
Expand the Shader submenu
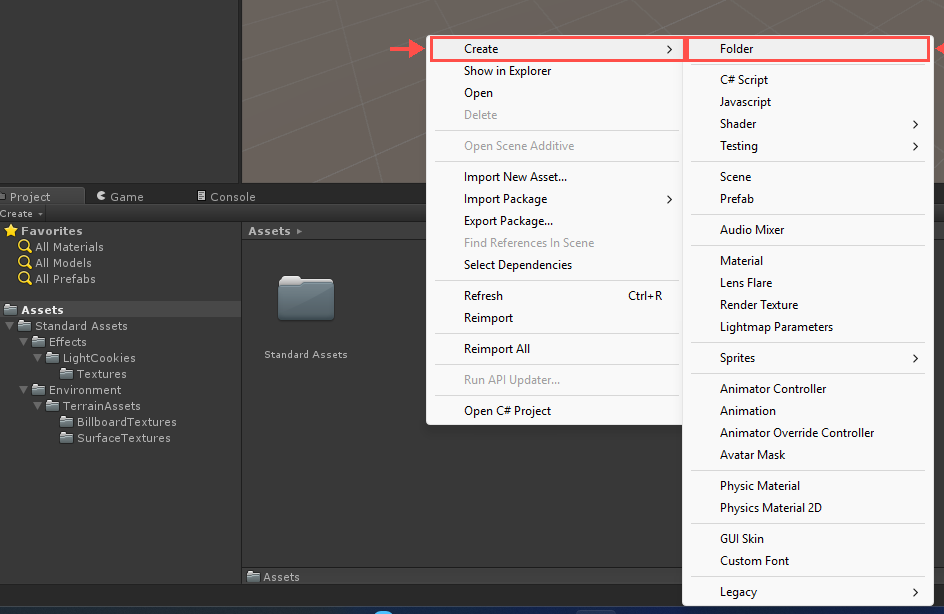tap(915, 124)
